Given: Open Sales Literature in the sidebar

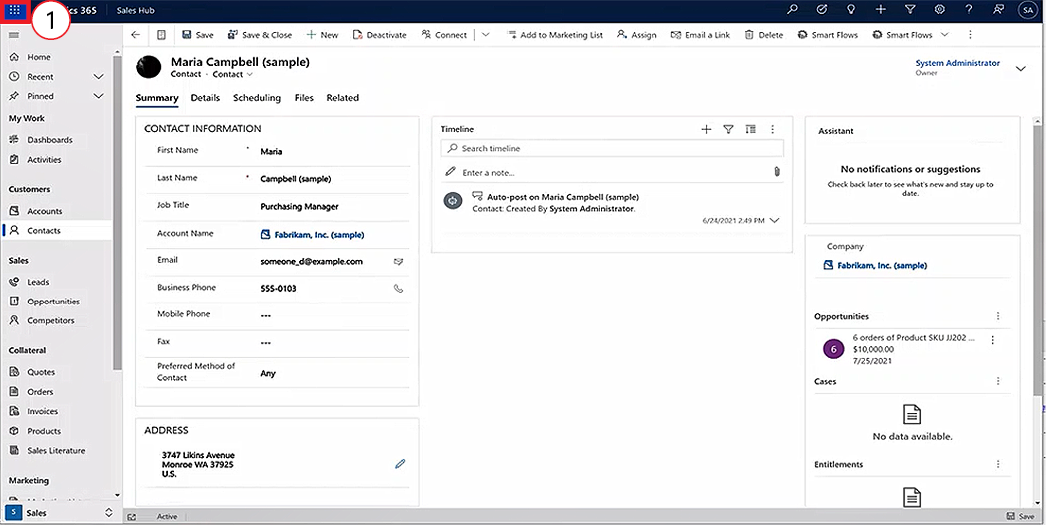Looking at the screenshot, I should click(x=56, y=451).
